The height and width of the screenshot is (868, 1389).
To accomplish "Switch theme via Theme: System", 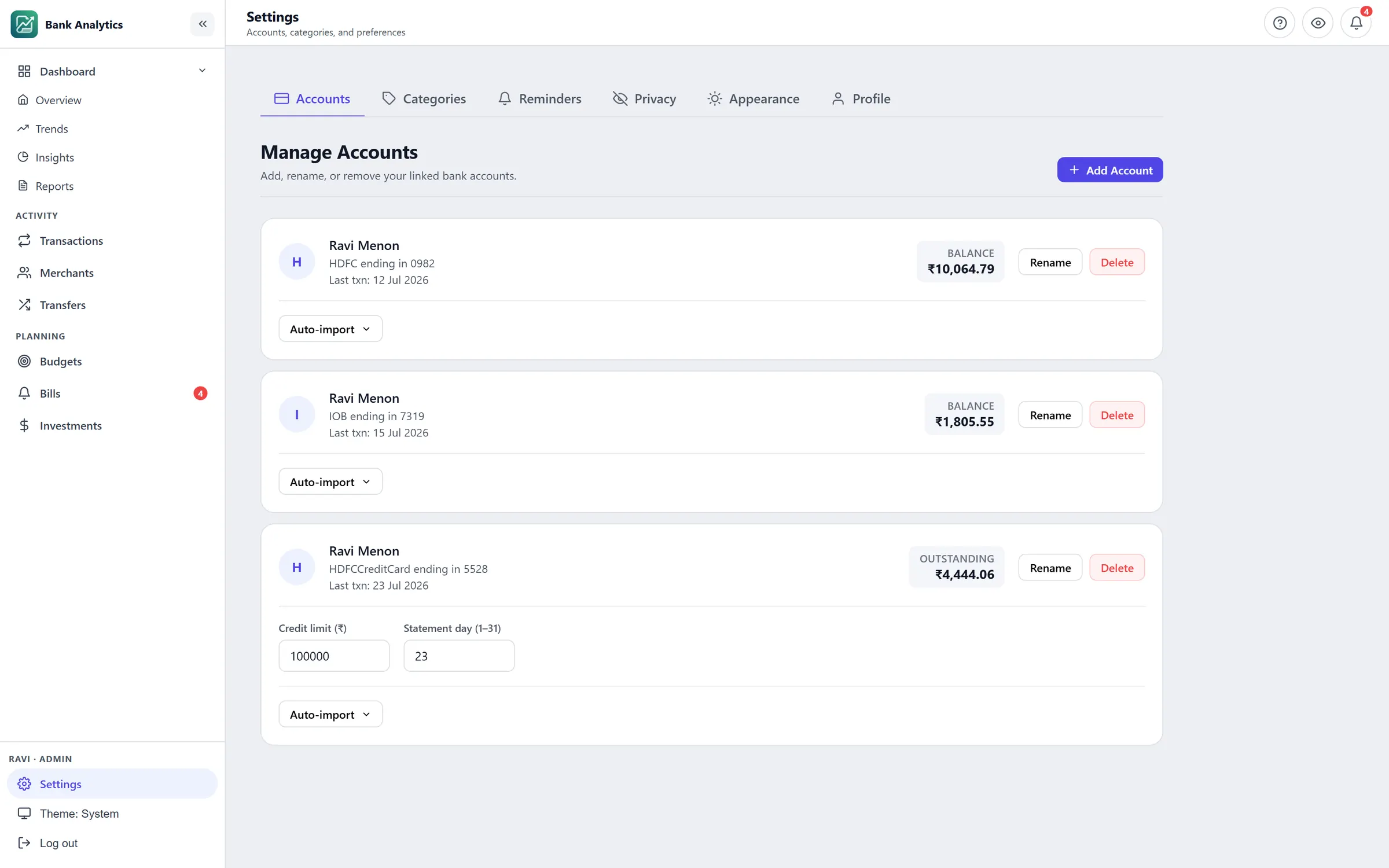I will 112,813.
